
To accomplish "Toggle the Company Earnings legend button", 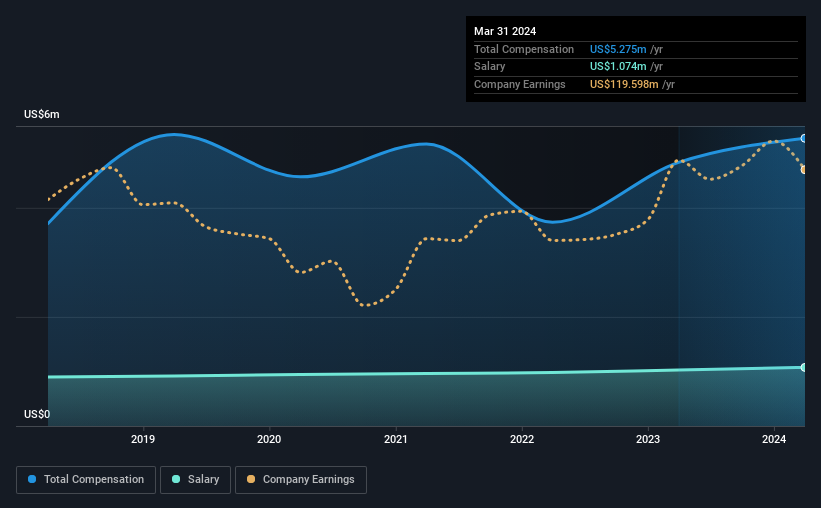I will click(301, 480).
